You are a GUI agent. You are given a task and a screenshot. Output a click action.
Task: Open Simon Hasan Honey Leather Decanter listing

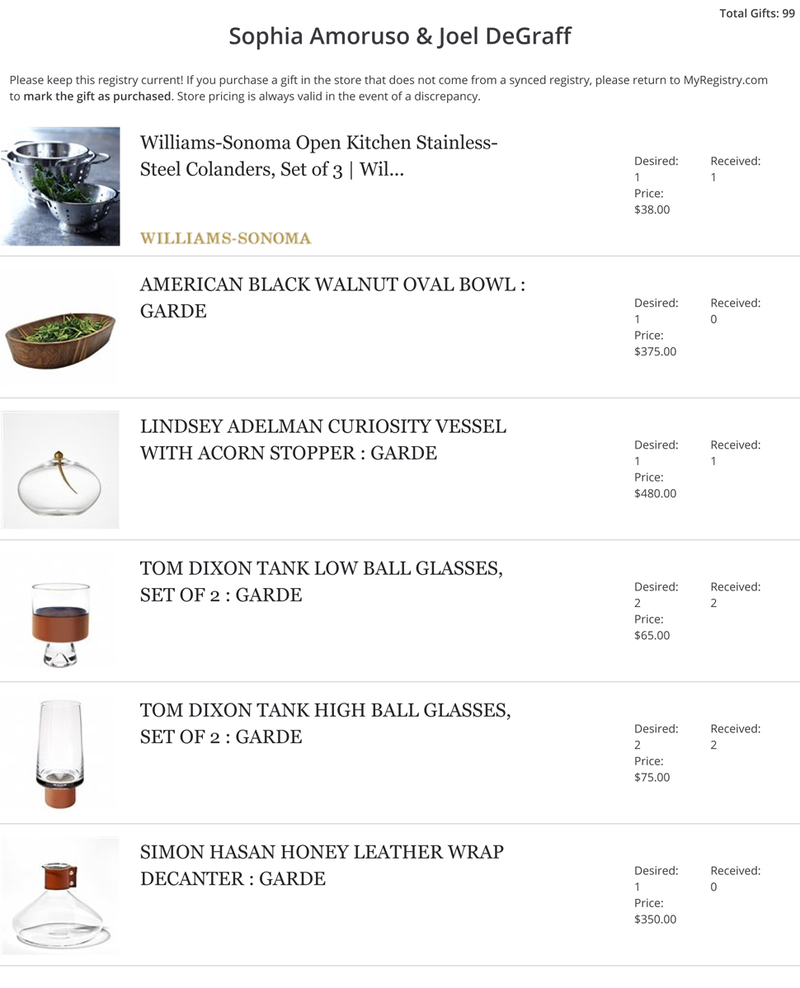(x=322, y=864)
